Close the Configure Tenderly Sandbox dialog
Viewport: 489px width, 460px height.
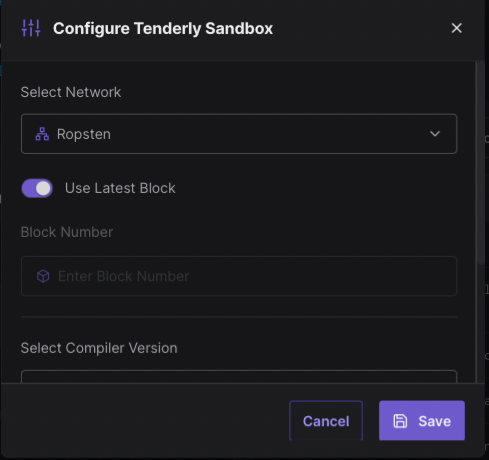click(x=456, y=28)
